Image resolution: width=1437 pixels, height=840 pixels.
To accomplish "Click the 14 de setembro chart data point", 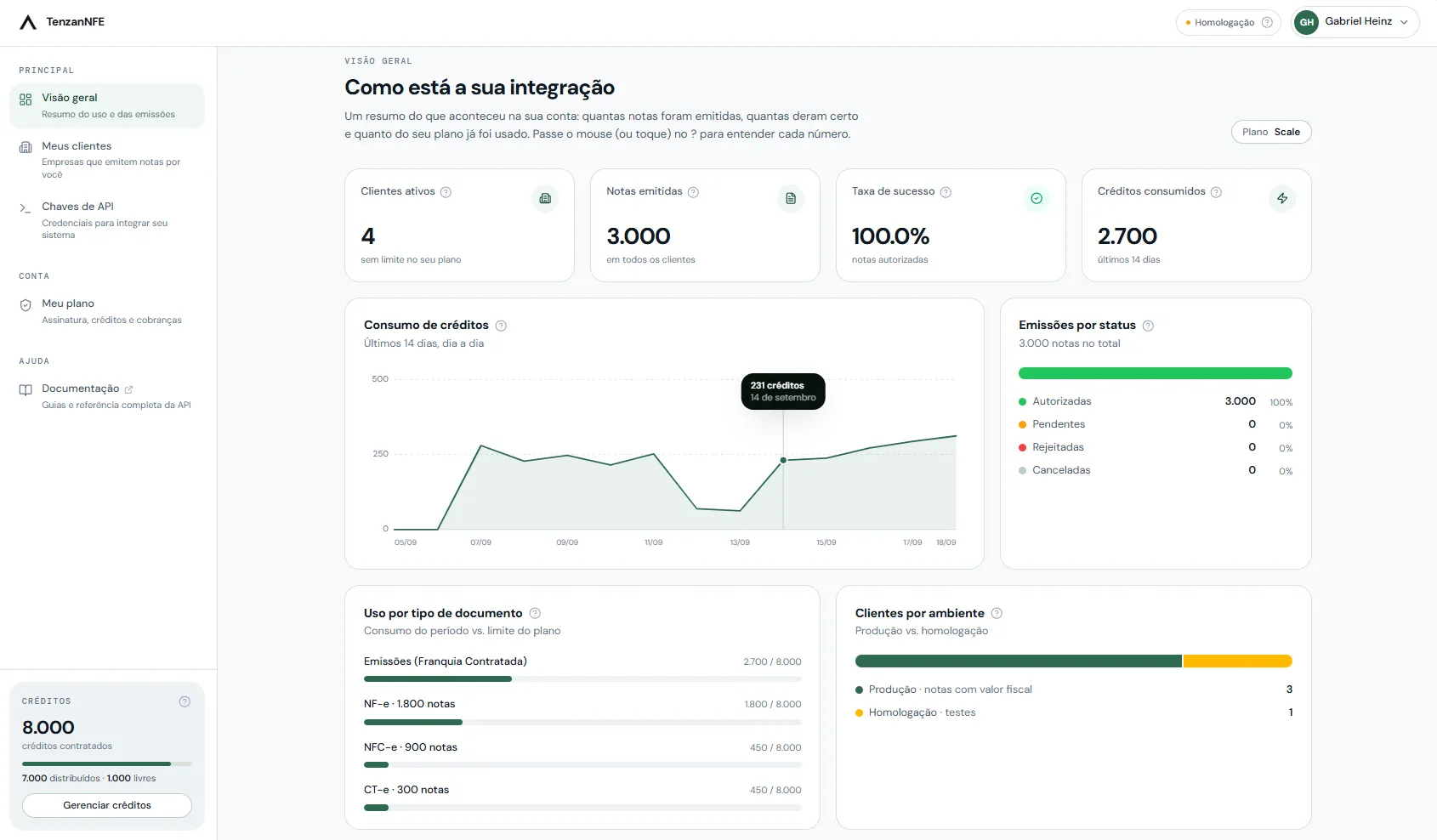I will pyautogui.click(x=783, y=460).
